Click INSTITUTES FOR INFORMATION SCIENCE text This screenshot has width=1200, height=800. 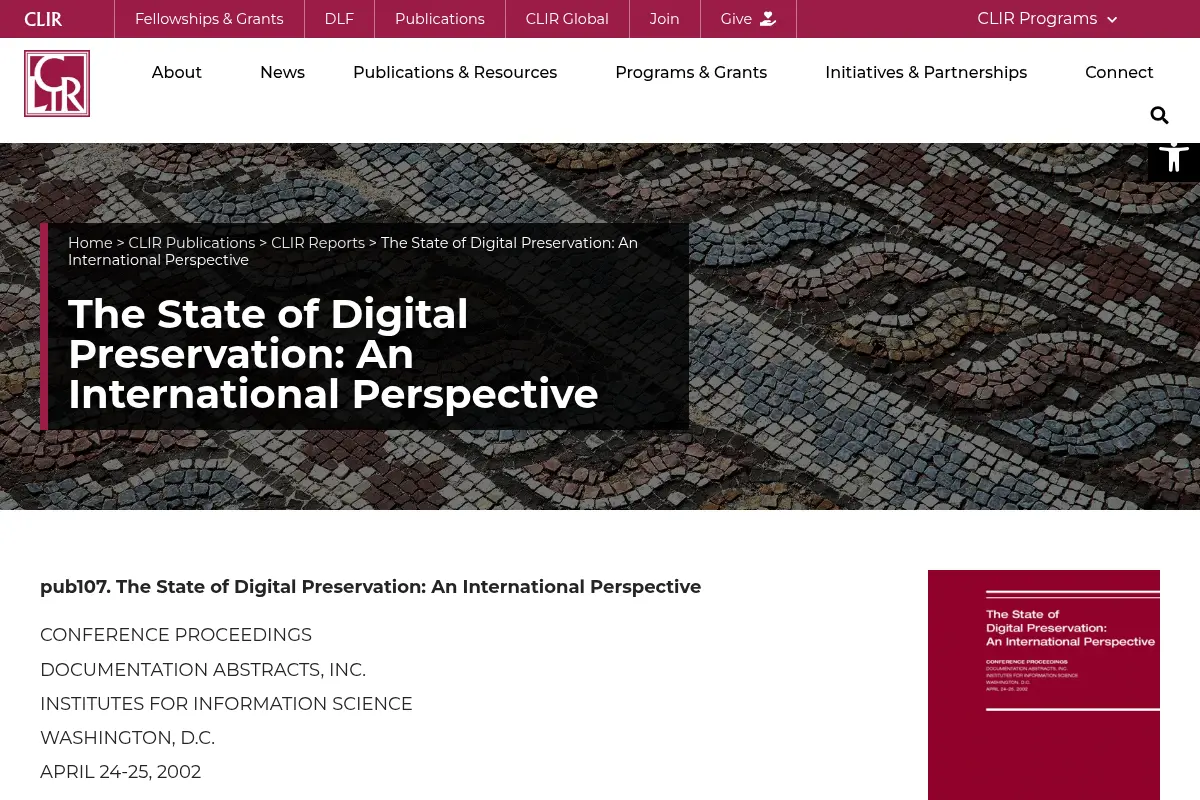[226, 704]
